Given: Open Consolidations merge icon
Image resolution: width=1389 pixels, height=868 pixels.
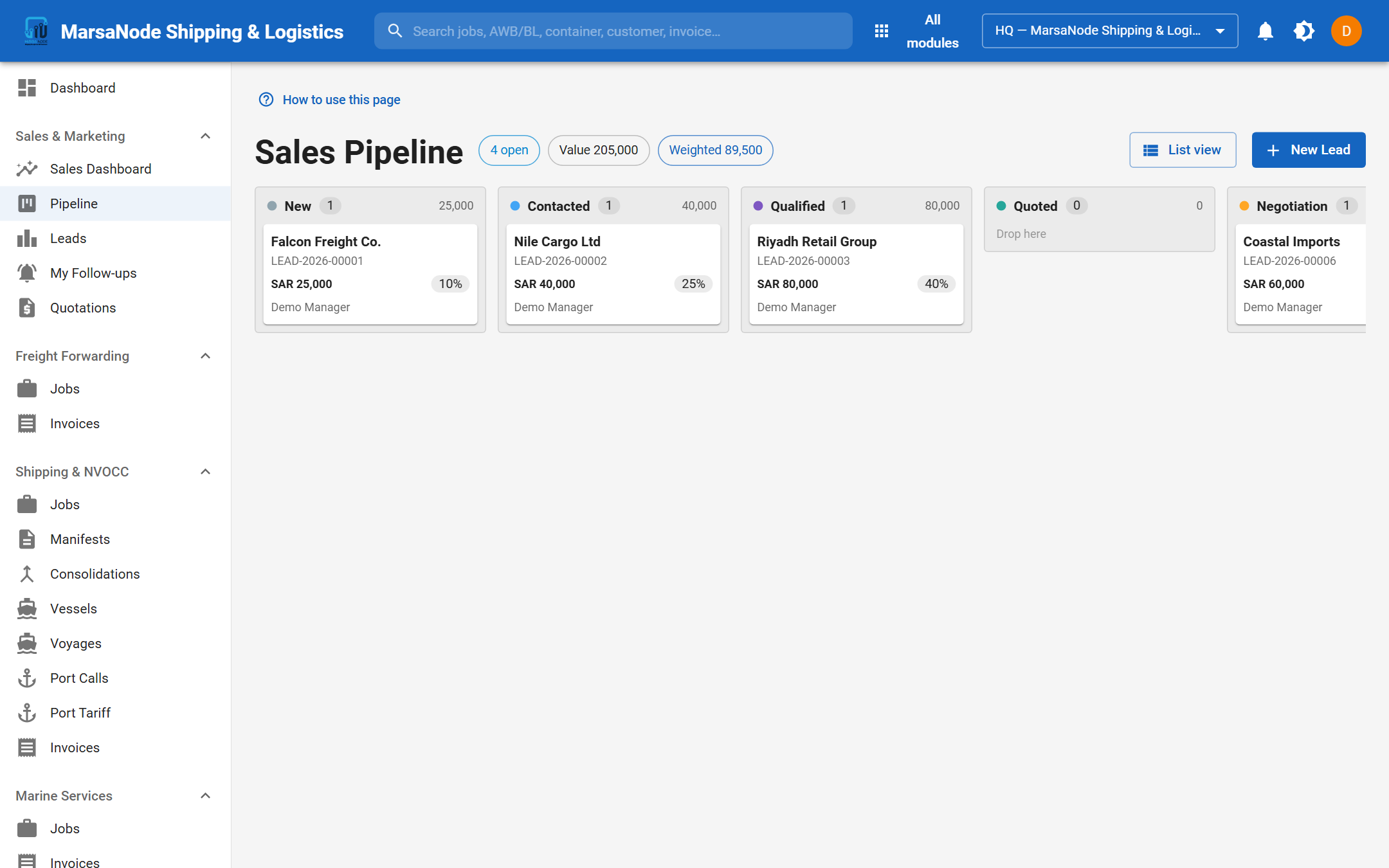Looking at the screenshot, I should [27, 574].
